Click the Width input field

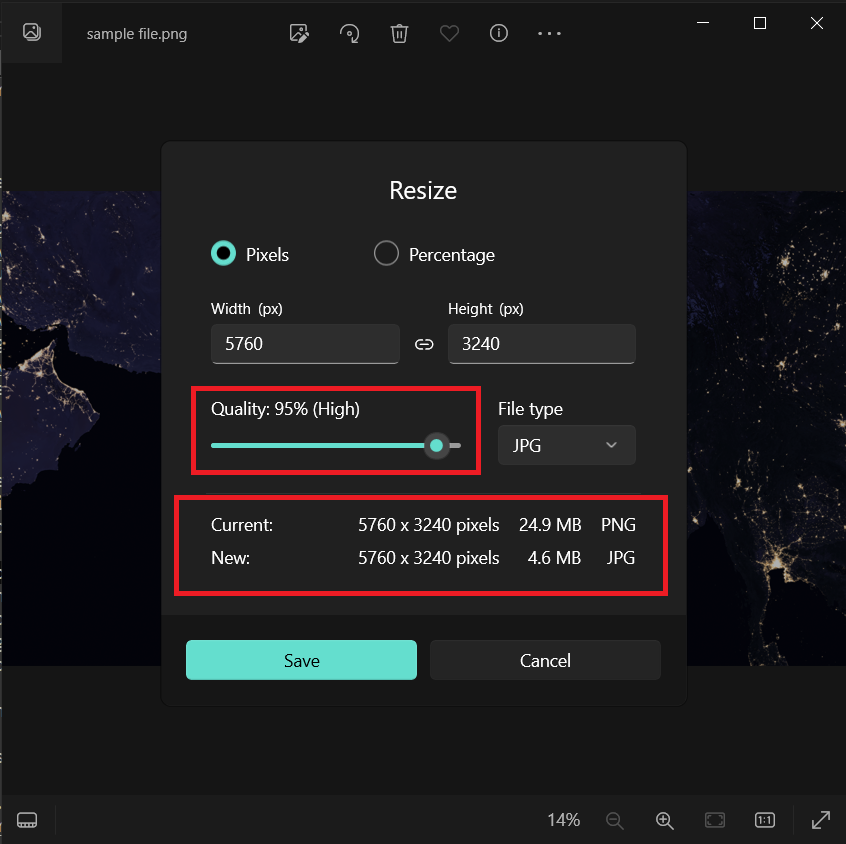[305, 343]
